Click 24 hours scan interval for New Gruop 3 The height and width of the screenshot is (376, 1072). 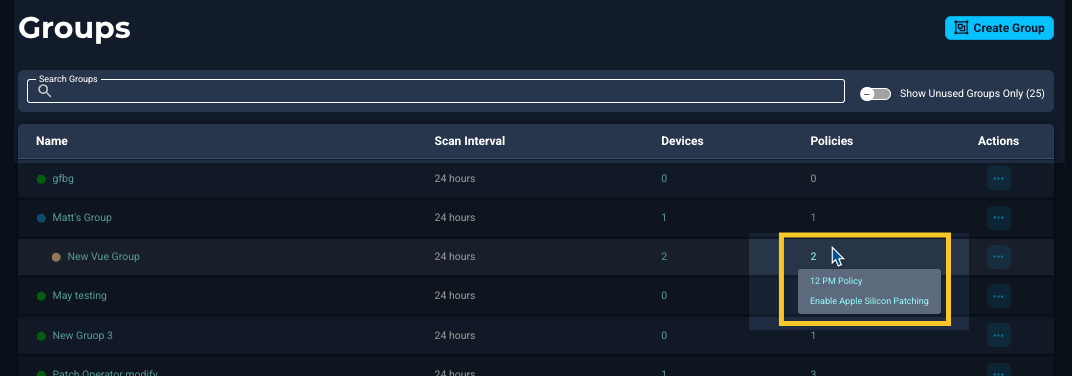coord(455,336)
